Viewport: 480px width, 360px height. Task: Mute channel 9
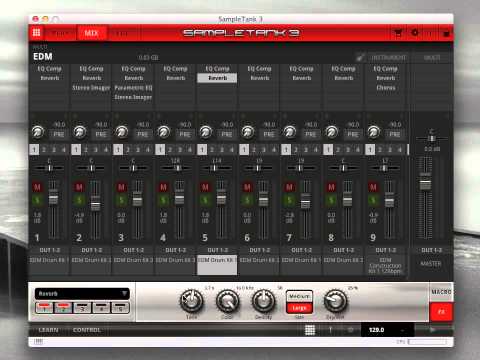tap(373, 187)
